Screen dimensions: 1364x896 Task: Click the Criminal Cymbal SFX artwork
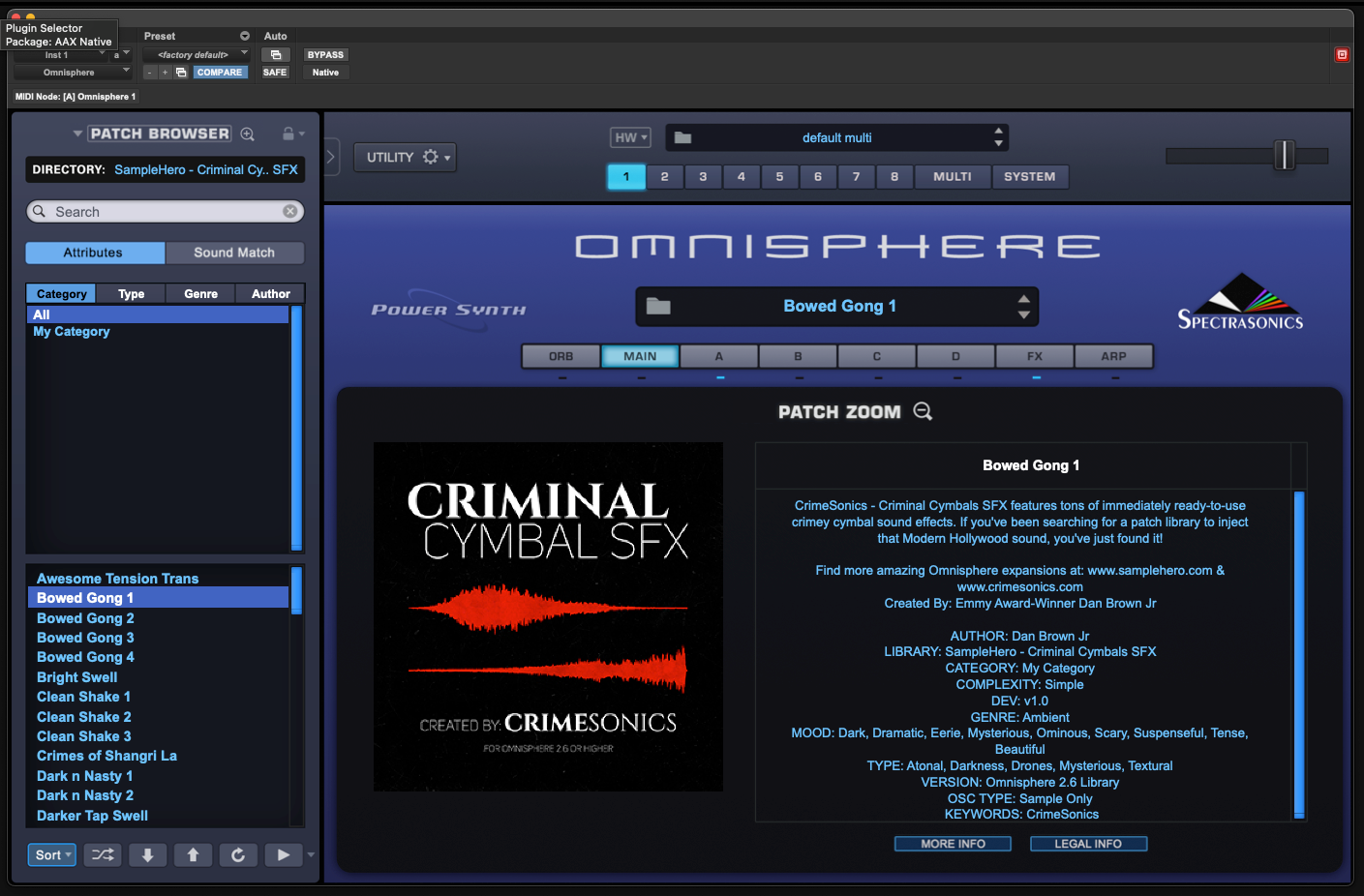tap(548, 616)
